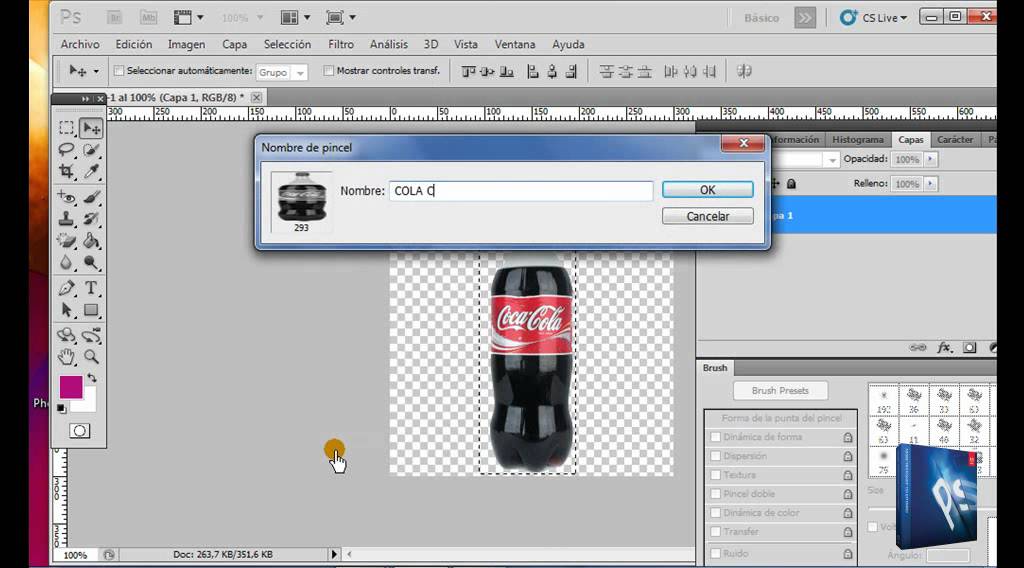Open status bar info arrow menu
1024x568 pixels.
[x=334, y=554]
